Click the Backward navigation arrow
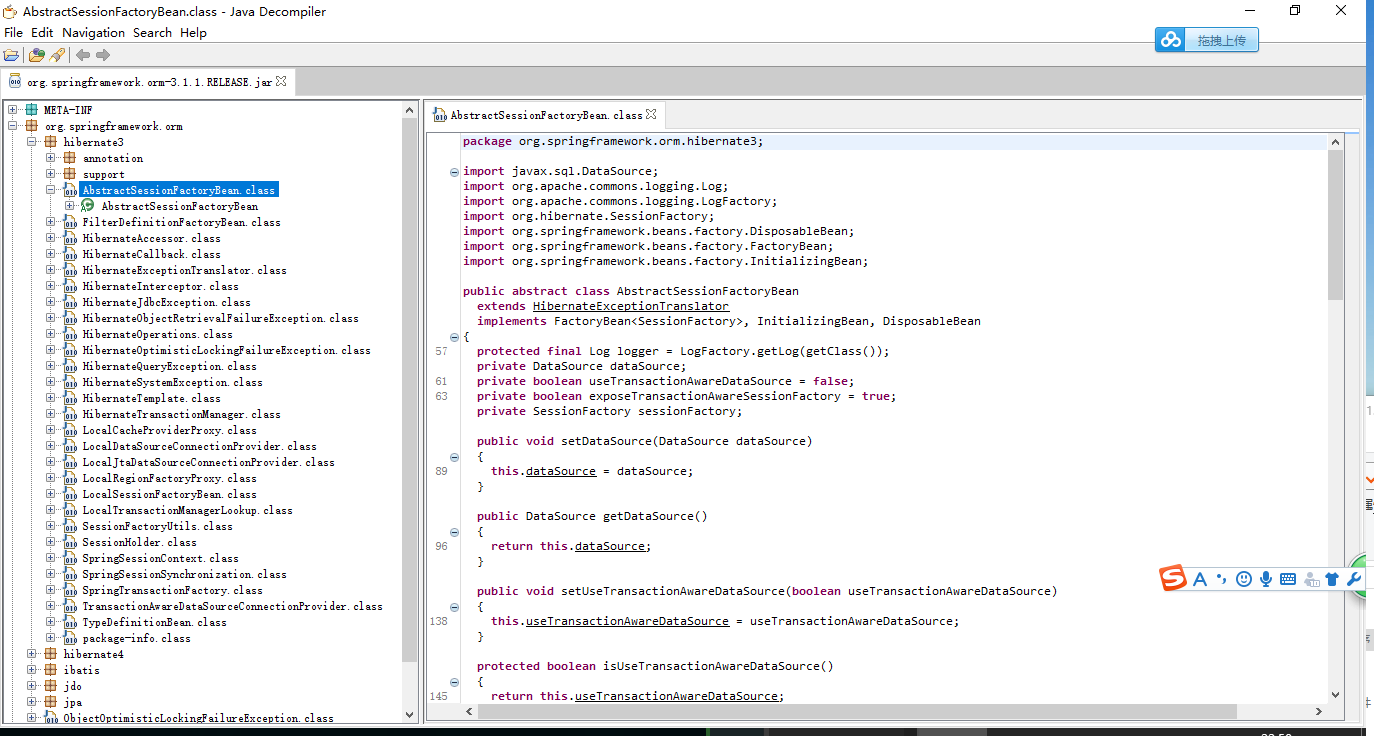The width and height of the screenshot is (1374, 736). click(x=83, y=55)
